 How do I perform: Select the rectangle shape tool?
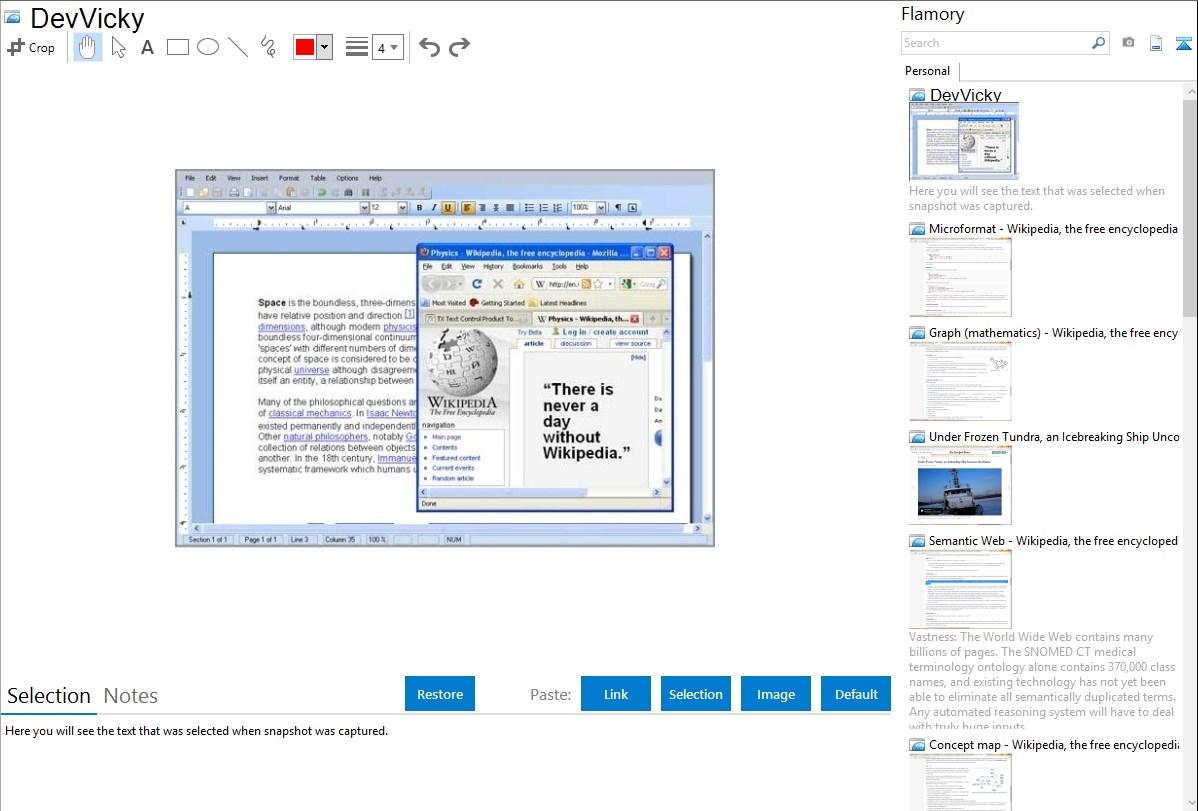178,47
